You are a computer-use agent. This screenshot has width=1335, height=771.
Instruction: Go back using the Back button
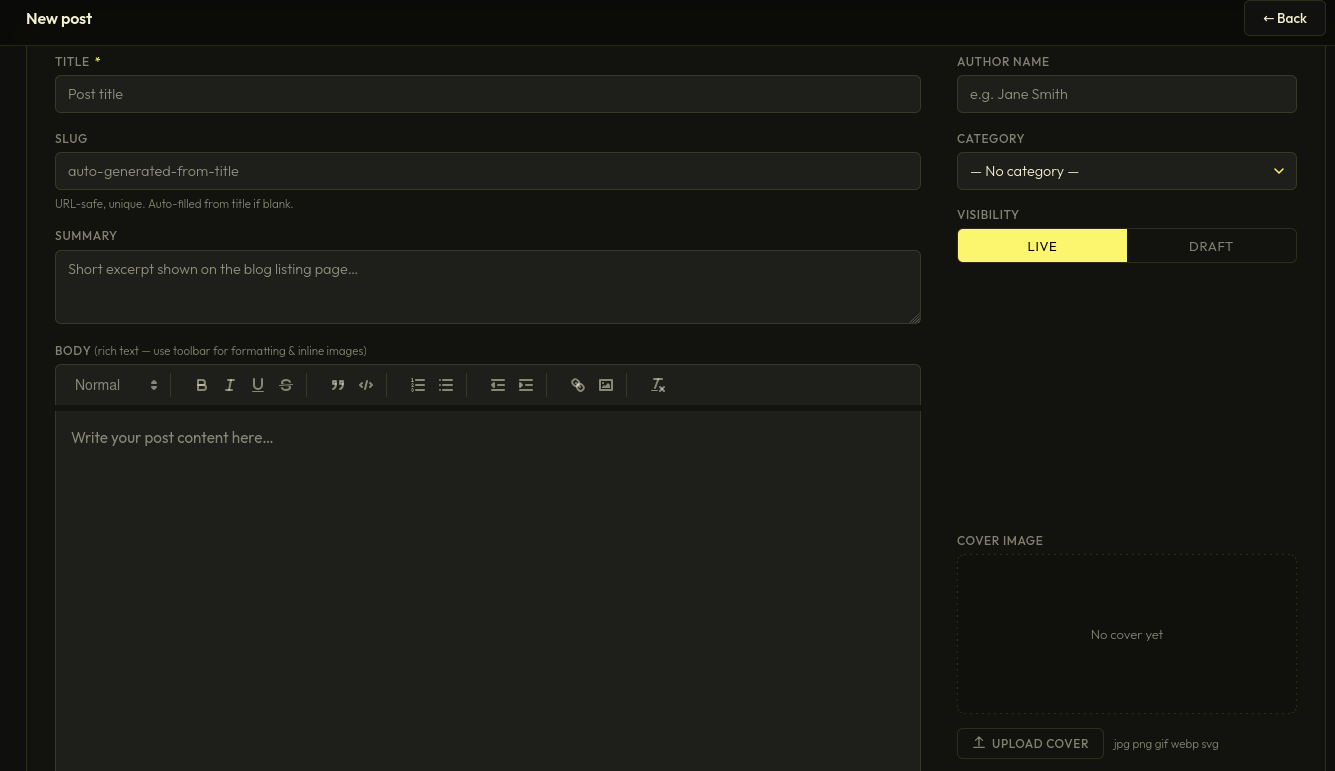1284,18
